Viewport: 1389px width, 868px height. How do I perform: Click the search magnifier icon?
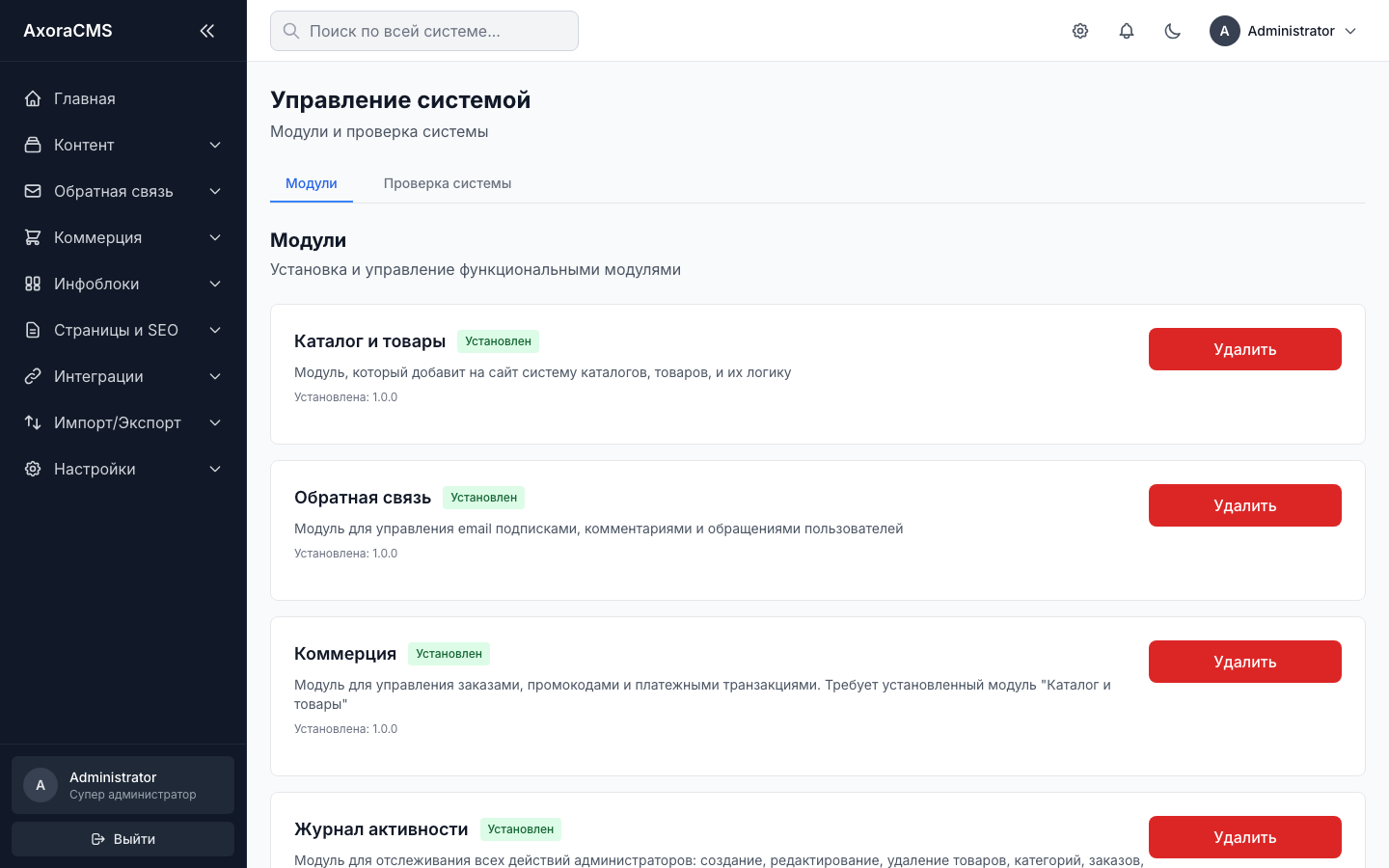tap(290, 31)
